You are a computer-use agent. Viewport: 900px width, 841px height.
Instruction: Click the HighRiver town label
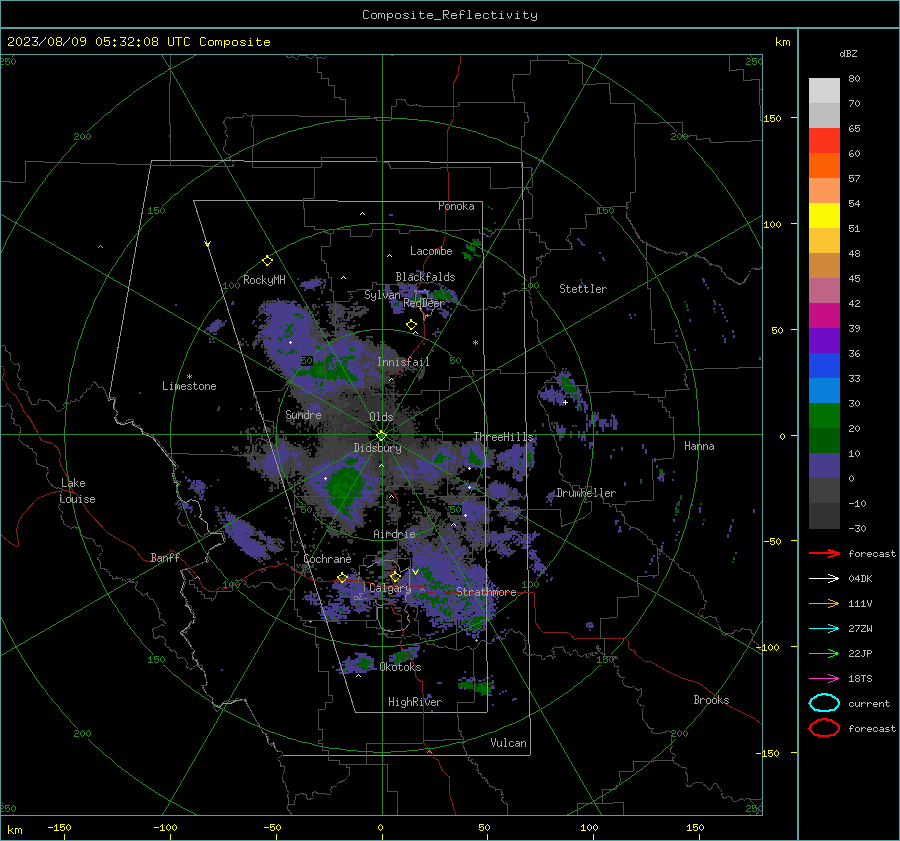tap(415, 702)
